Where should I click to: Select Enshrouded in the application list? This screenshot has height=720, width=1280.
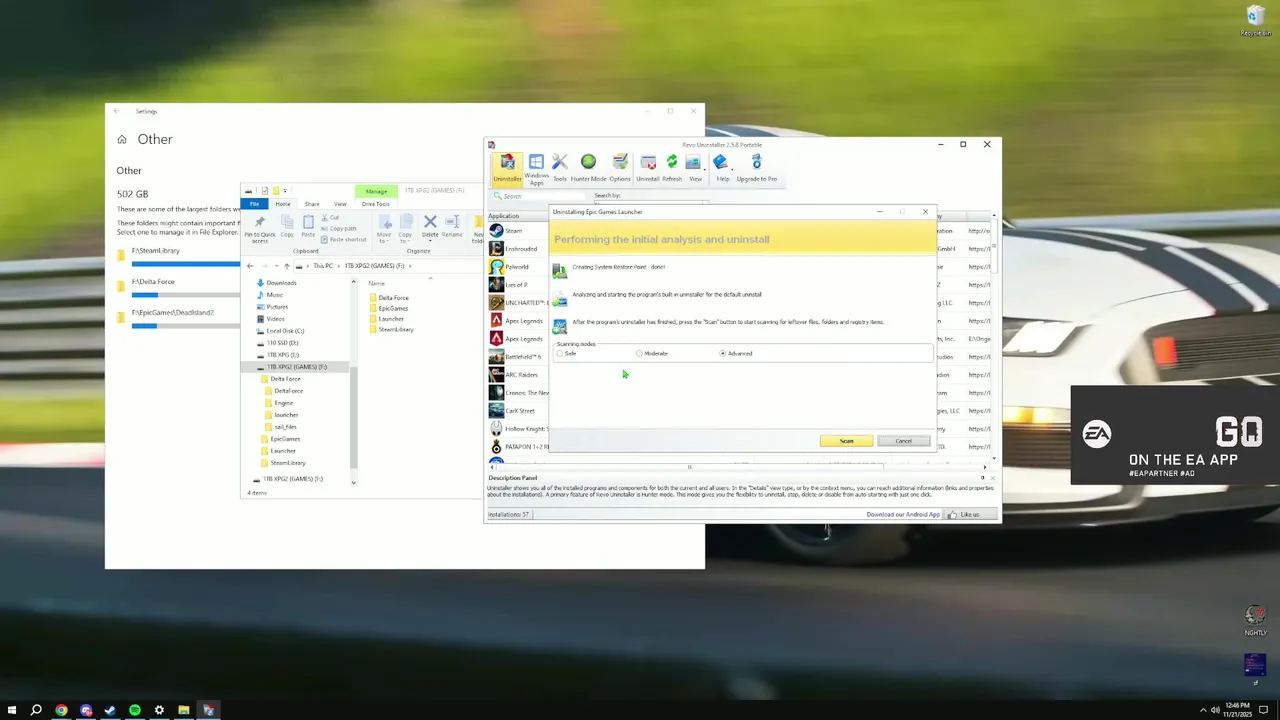pyautogui.click(x=517, y=249)
